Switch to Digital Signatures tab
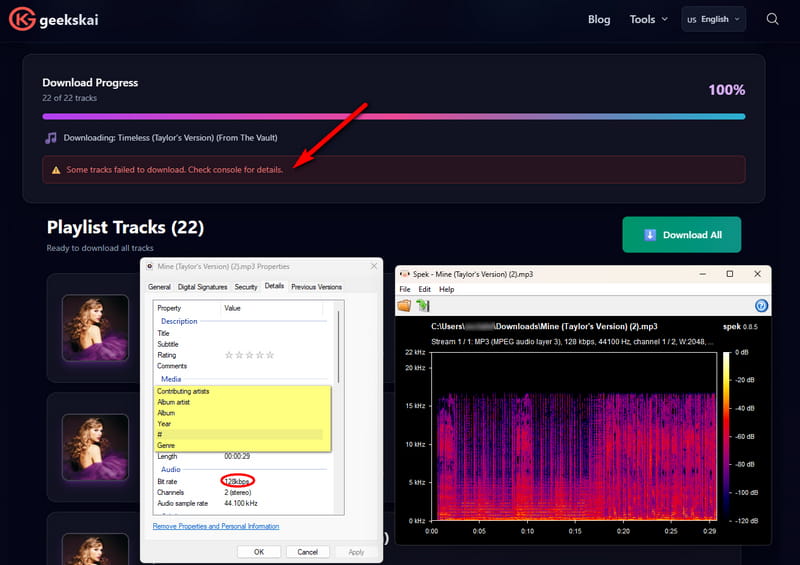800x565 pixels. (x=203, y=287)
